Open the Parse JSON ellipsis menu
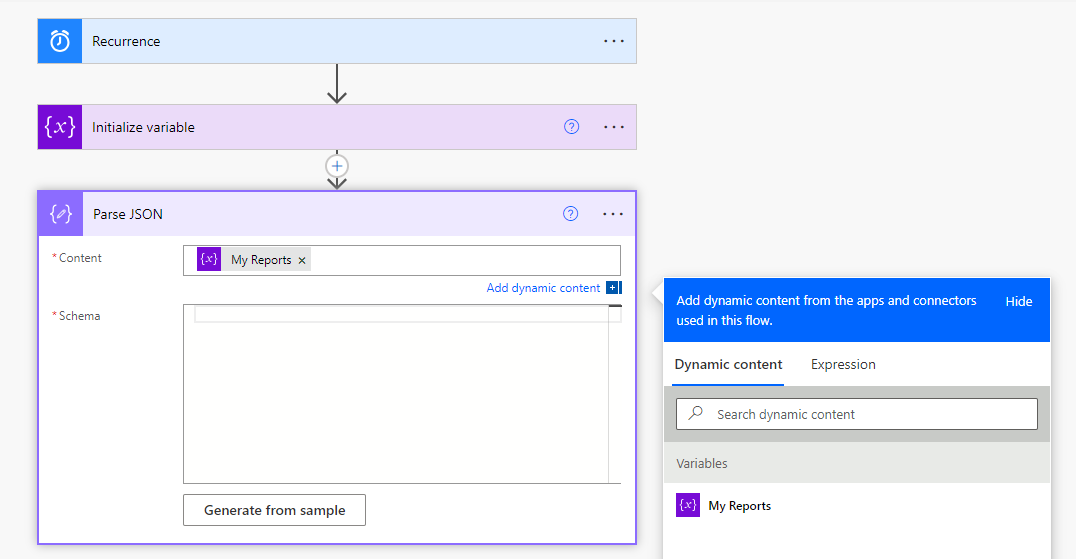The image size is (1076, 559). coord(613,214)
